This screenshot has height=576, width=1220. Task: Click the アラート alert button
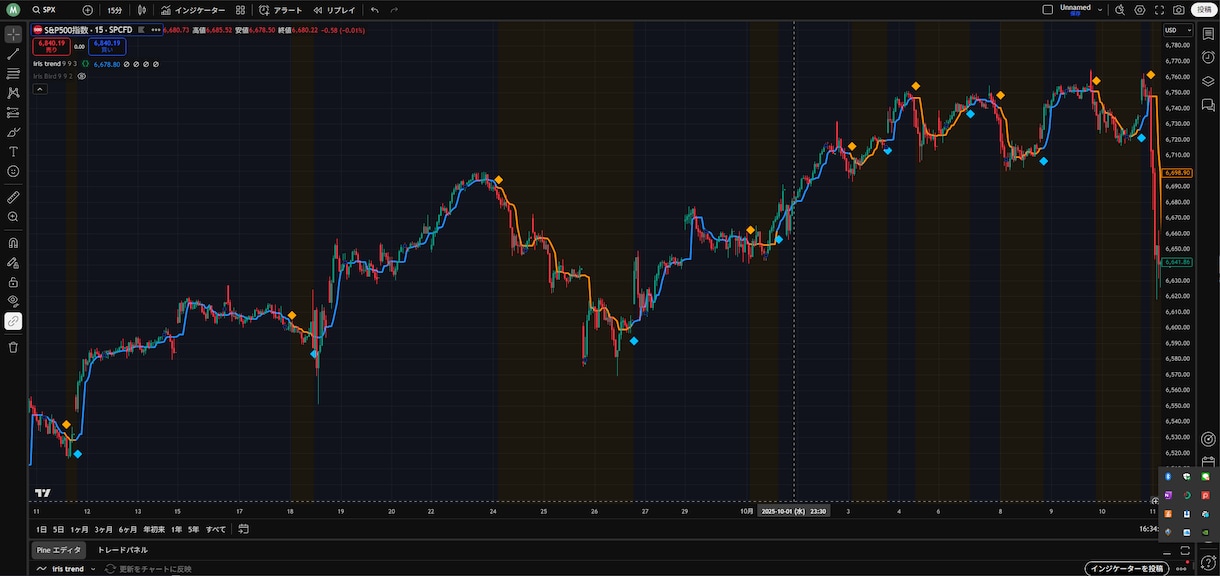(x=280, y=9)
